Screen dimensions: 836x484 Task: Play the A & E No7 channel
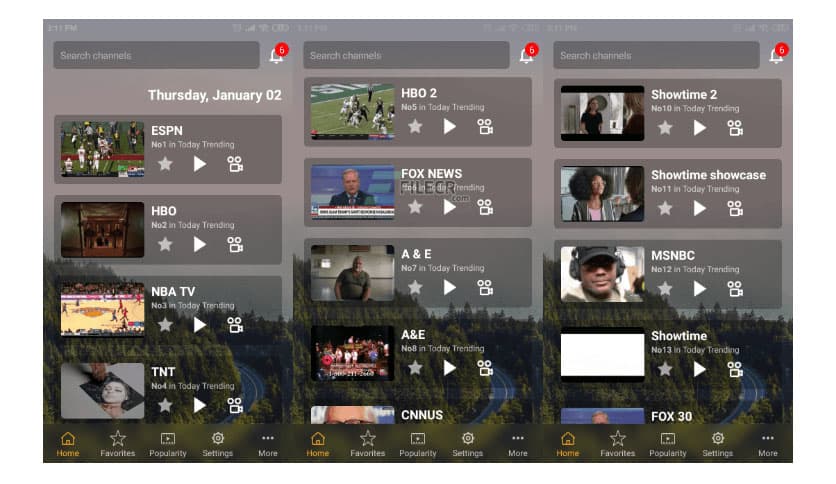tap(449, 287)
